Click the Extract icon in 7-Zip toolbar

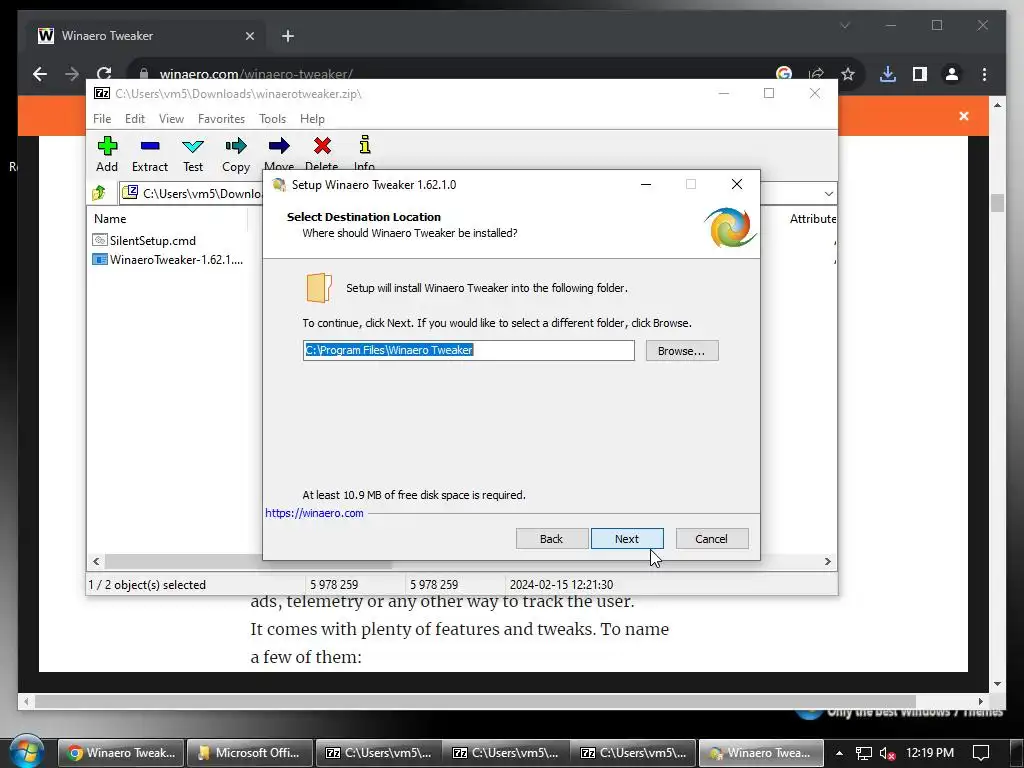[150, 146]
